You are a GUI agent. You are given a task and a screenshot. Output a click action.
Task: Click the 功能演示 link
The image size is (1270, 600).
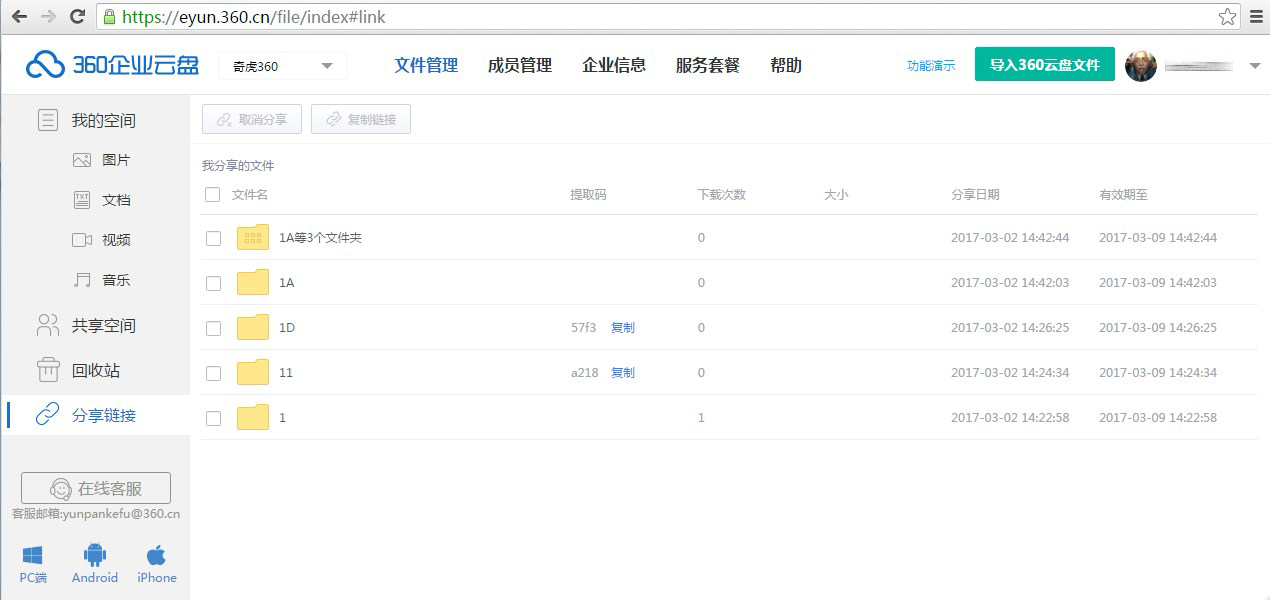(931, 66)
